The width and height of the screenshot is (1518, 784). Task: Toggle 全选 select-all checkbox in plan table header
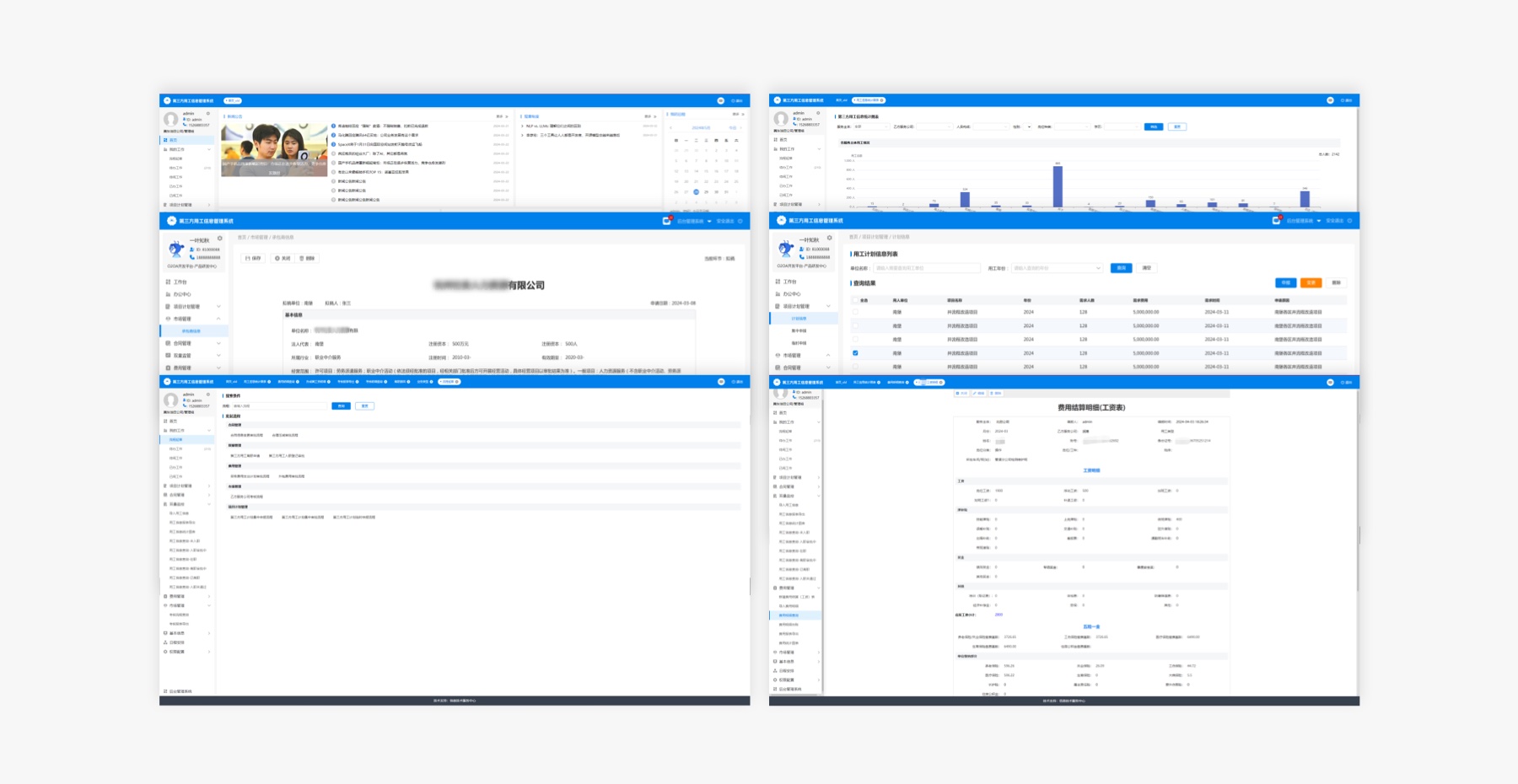click(855, 300)
